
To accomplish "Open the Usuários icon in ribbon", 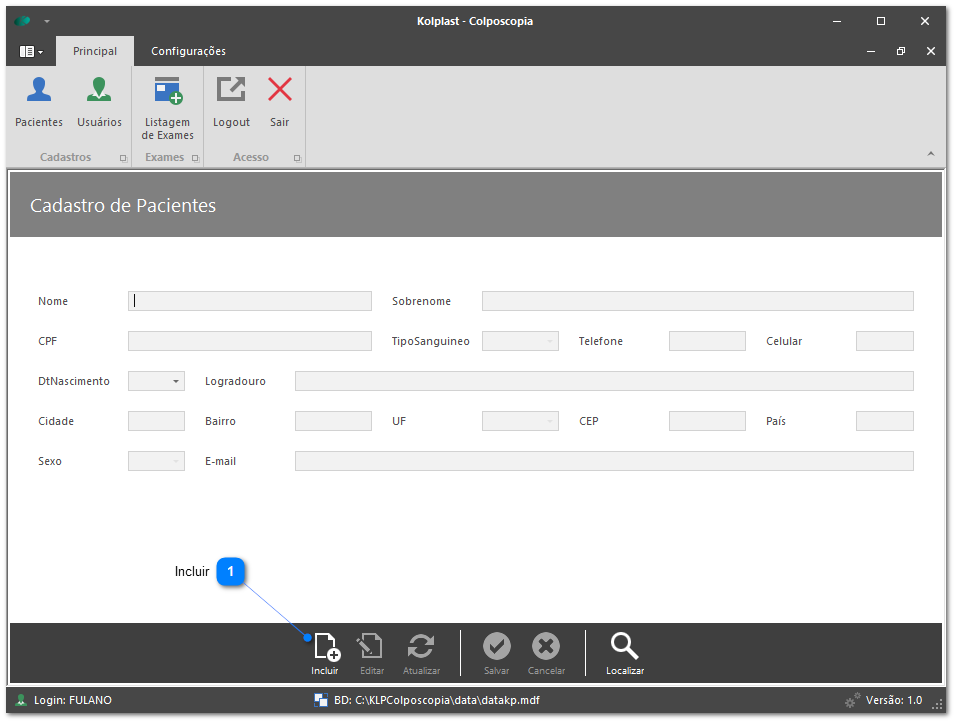I will click(99, 100).
